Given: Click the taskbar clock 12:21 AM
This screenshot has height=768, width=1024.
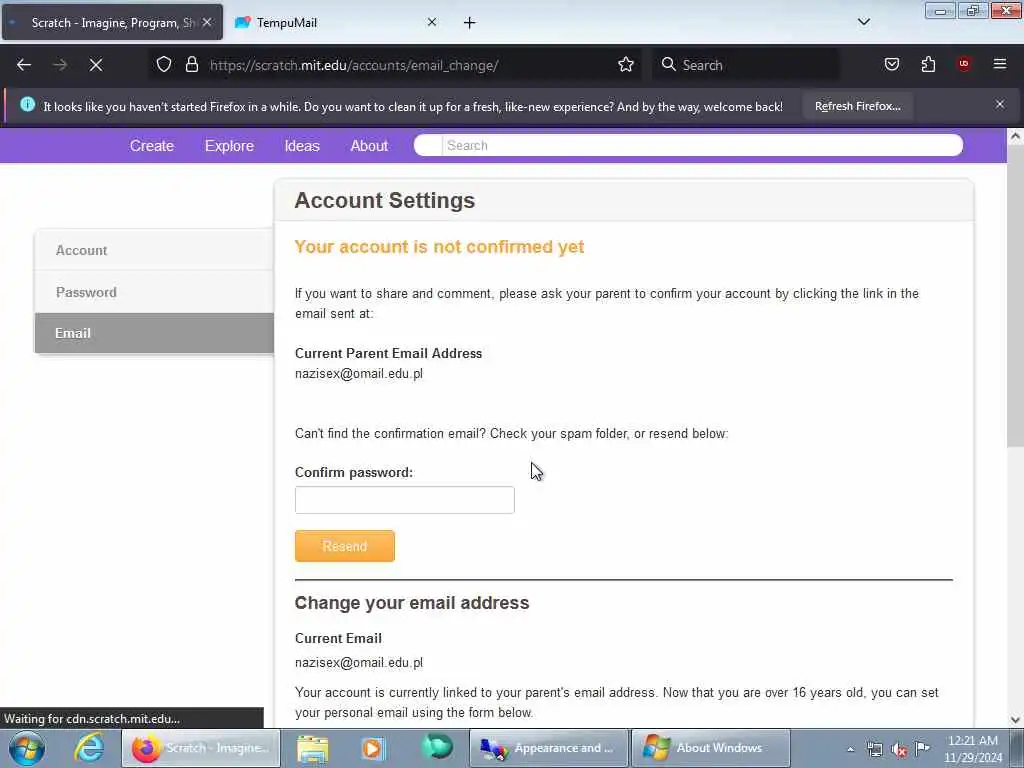Looking at the screenshot, I should [972, 741].
